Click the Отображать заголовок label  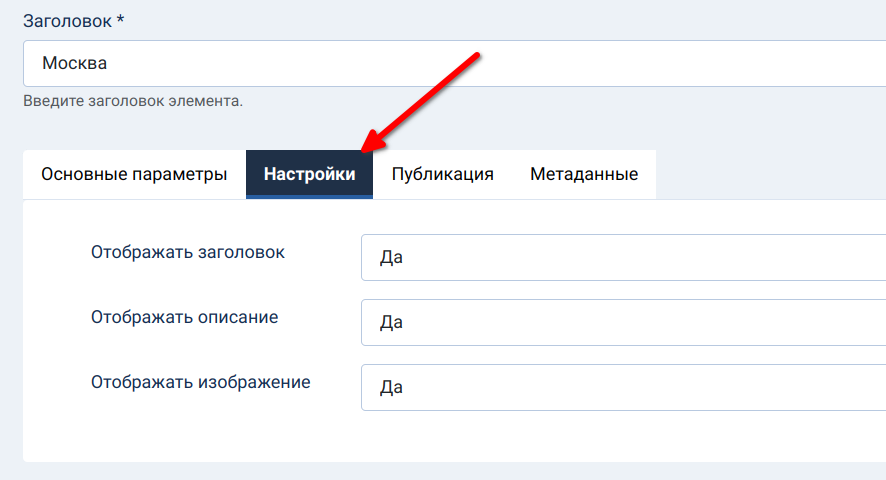tap(188, 253)
